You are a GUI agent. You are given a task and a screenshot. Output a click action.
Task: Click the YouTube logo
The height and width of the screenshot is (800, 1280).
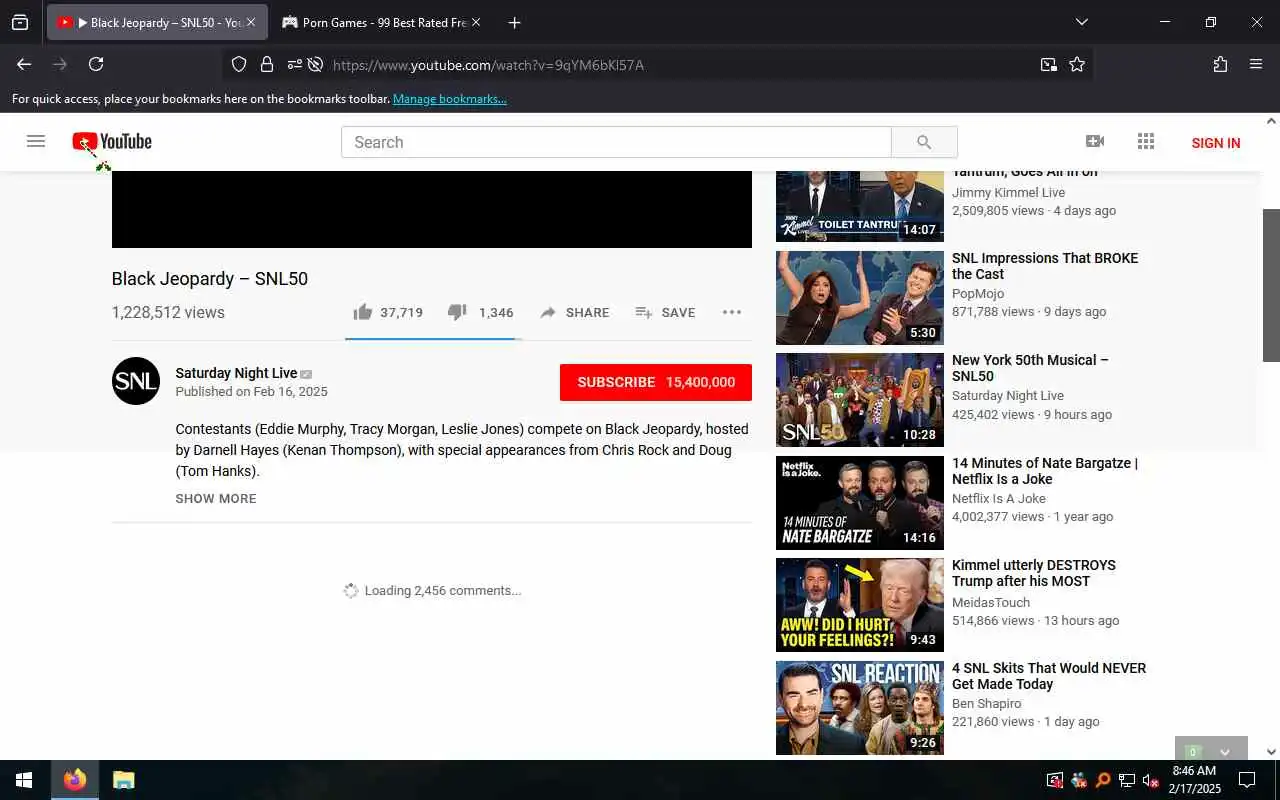112,142
